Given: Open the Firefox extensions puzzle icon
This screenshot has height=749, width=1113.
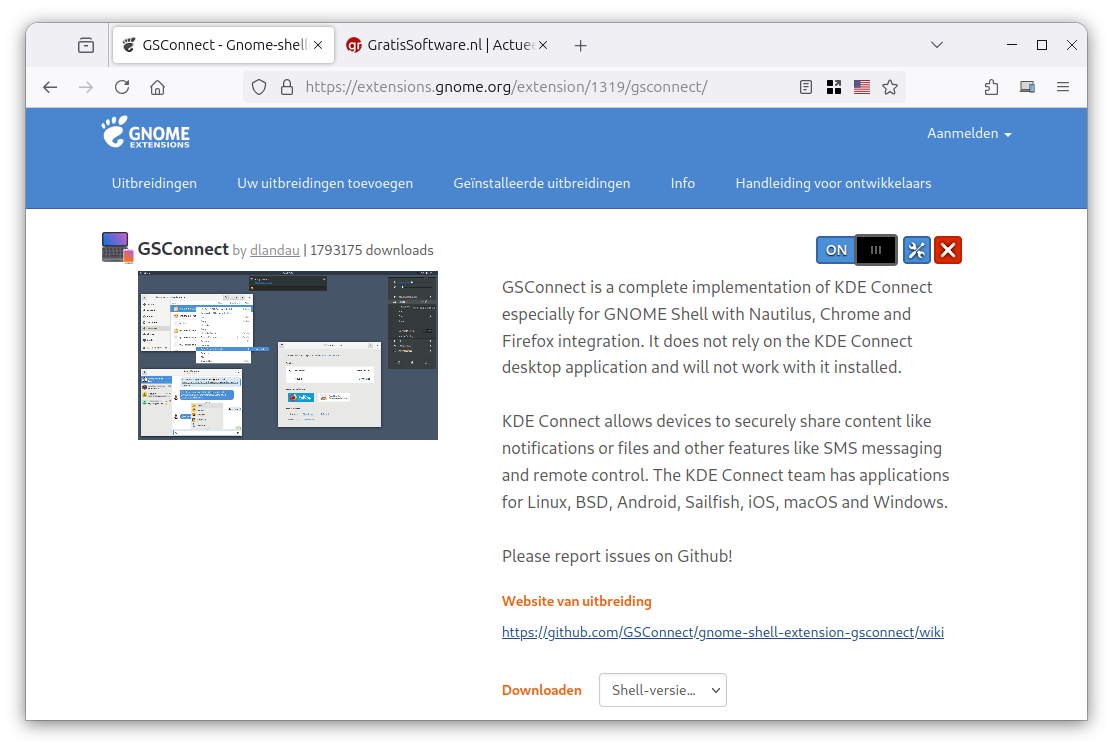Looking at the screenshot, I should (x=991, y=87).
